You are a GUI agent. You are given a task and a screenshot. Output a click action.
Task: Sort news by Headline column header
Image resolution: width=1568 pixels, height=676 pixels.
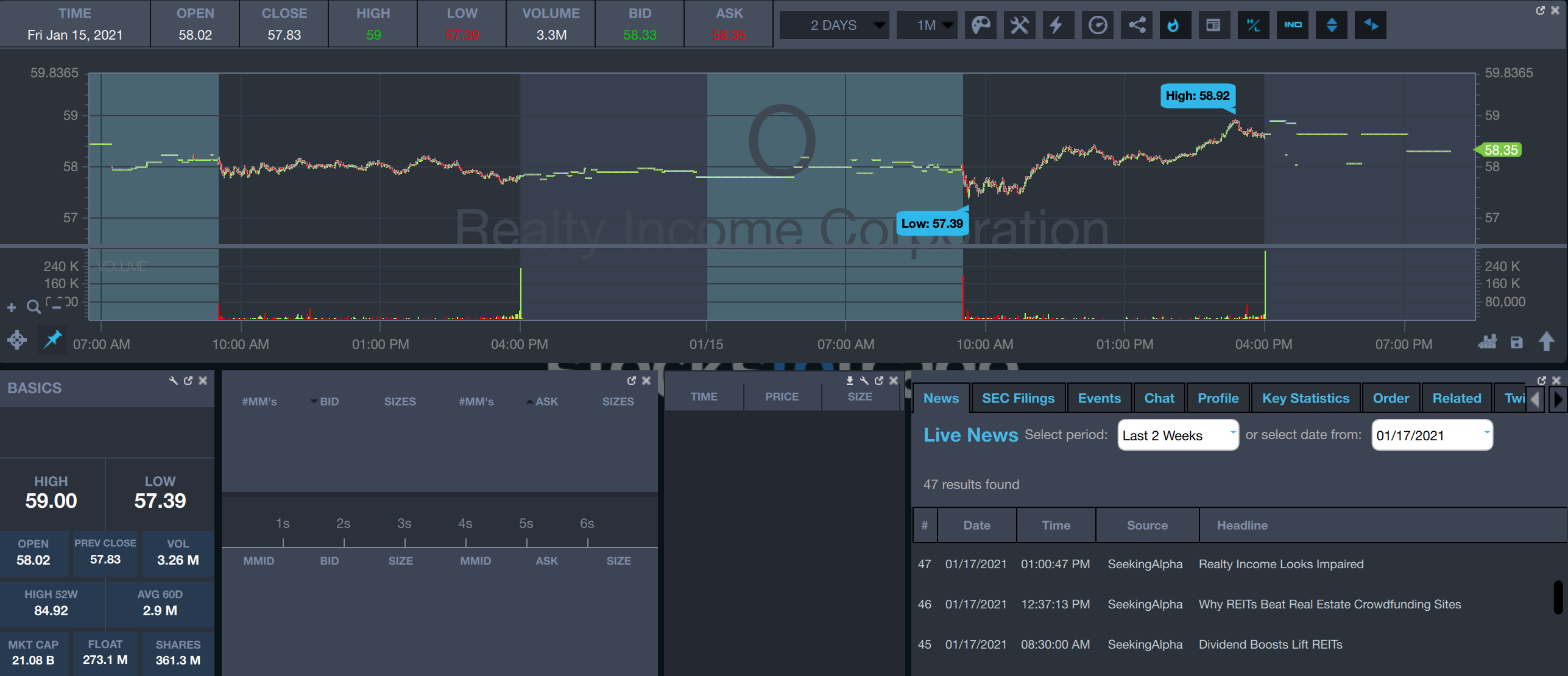click(x=1243, y=525)
